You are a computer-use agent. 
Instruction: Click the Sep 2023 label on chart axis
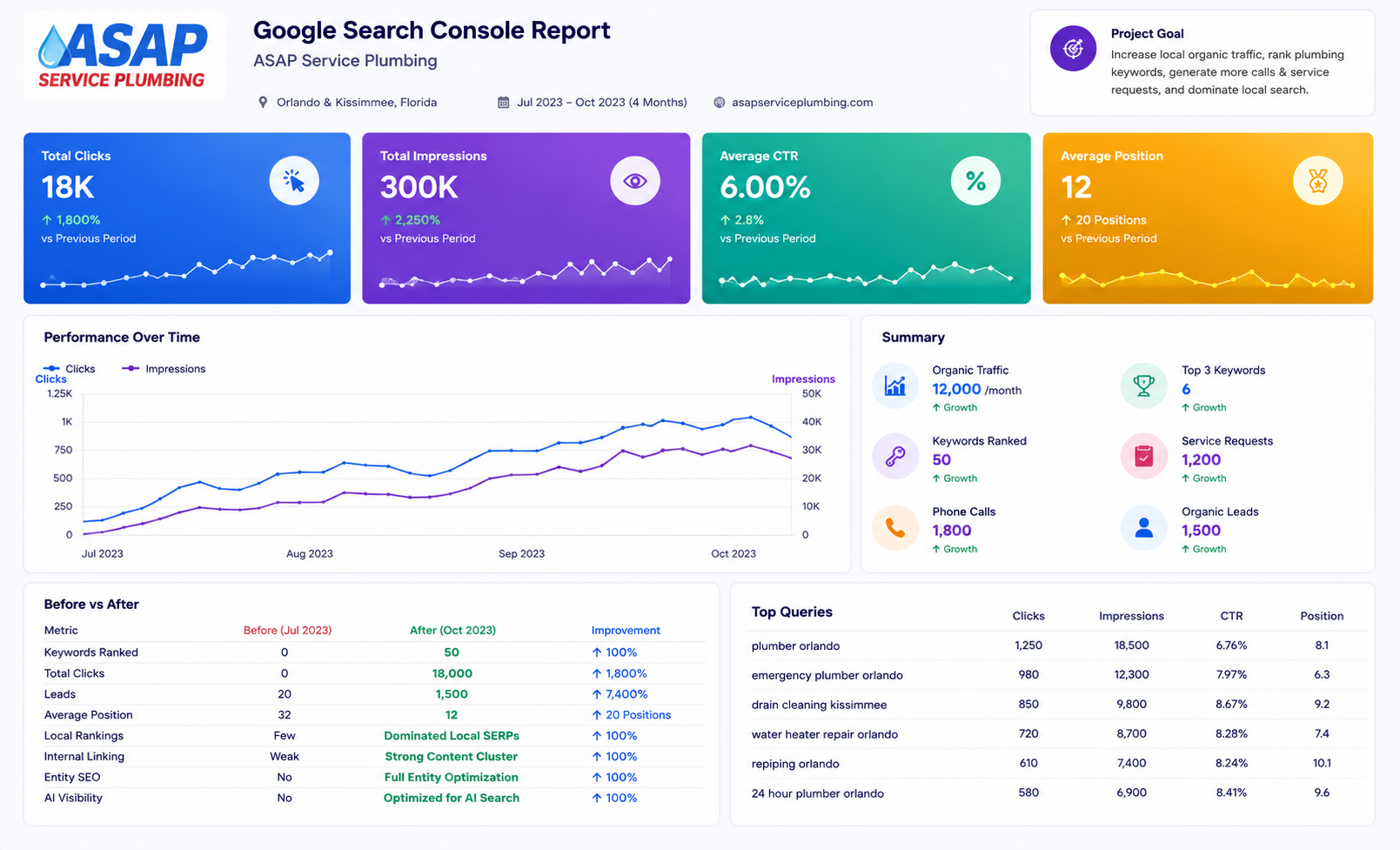coord(521,553)
